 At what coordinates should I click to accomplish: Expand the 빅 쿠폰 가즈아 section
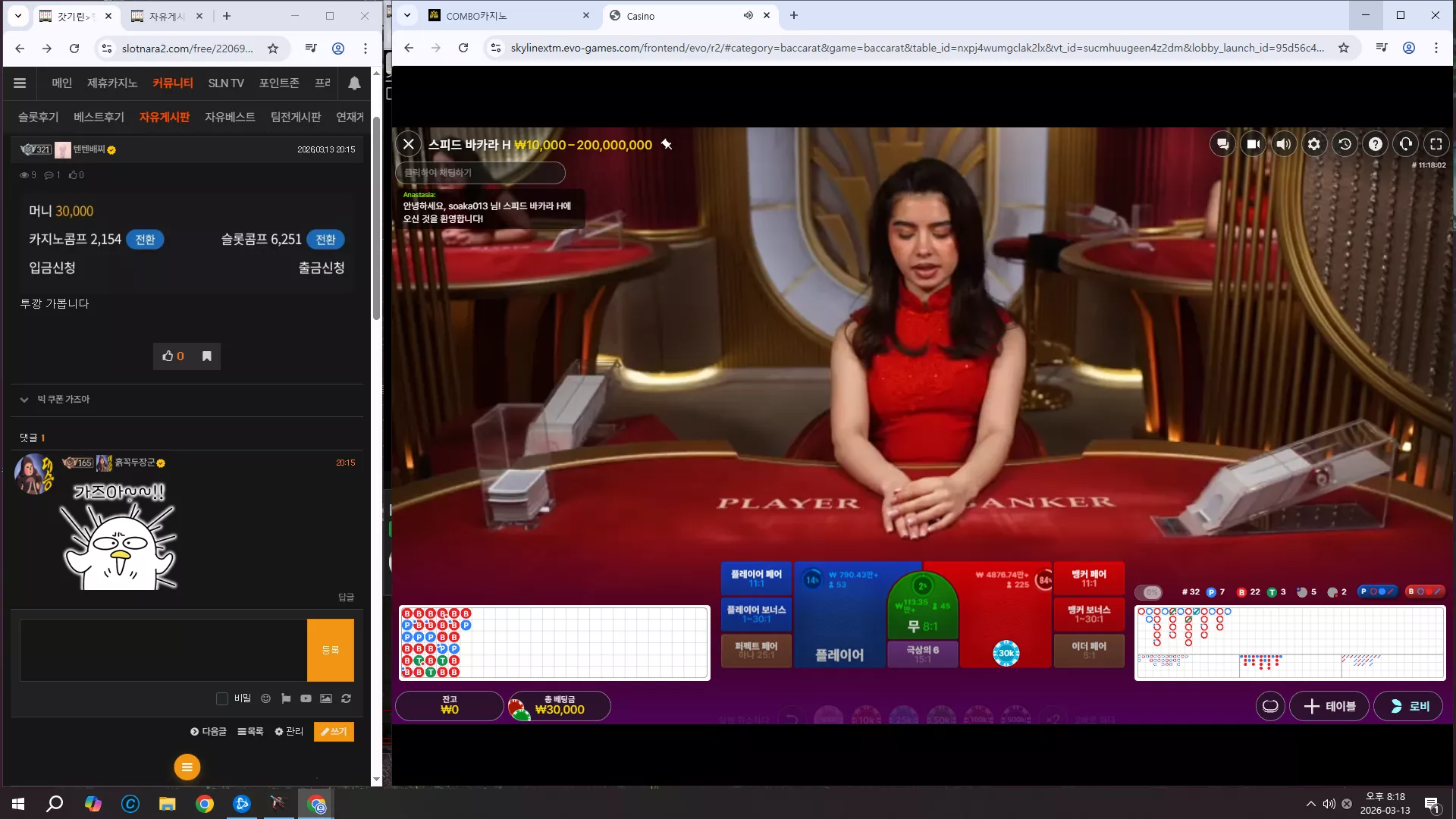click(24, 400)
